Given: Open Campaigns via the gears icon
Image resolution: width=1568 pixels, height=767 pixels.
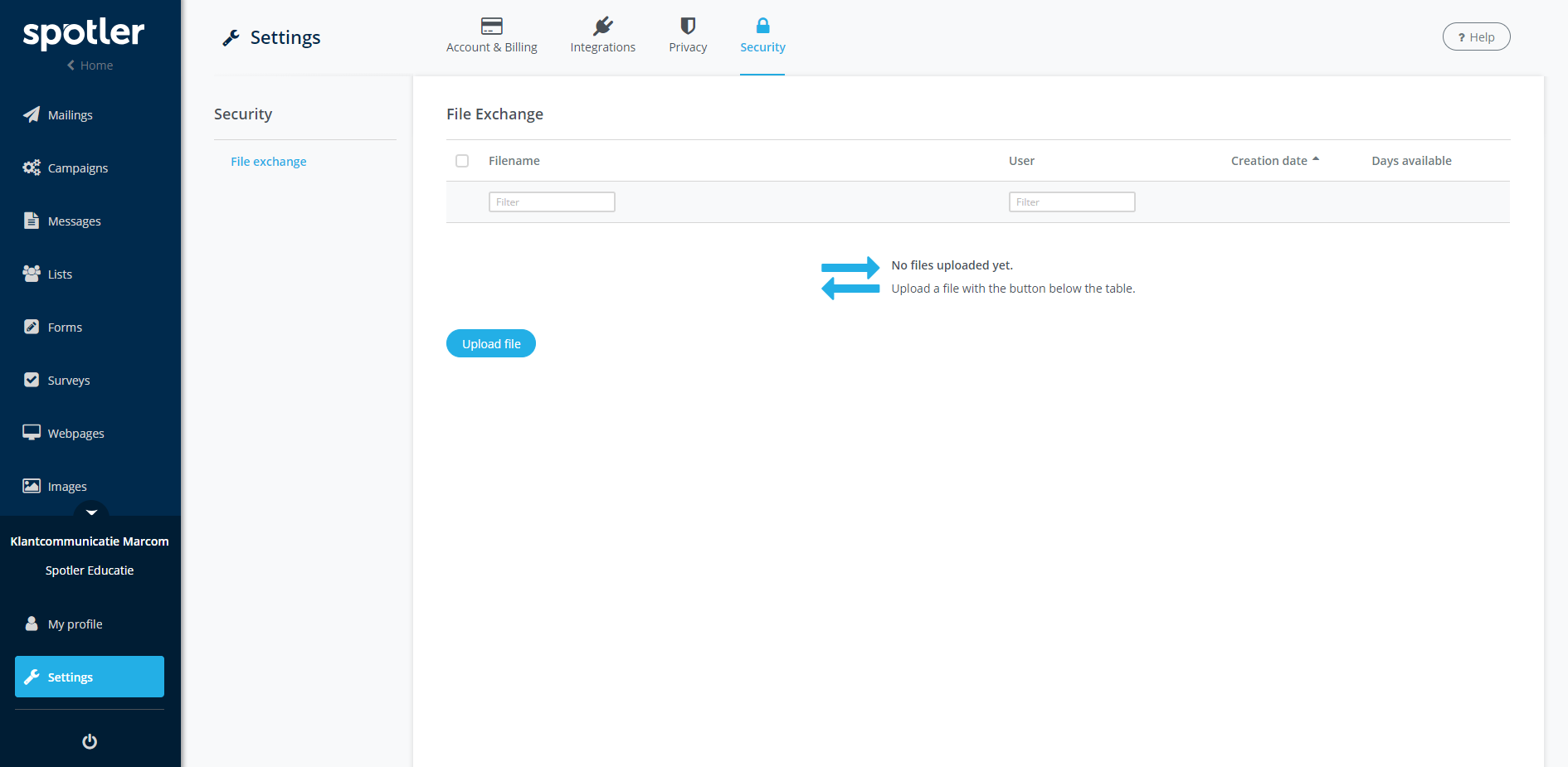Looking at the screenshot, I should coord(32,167).
